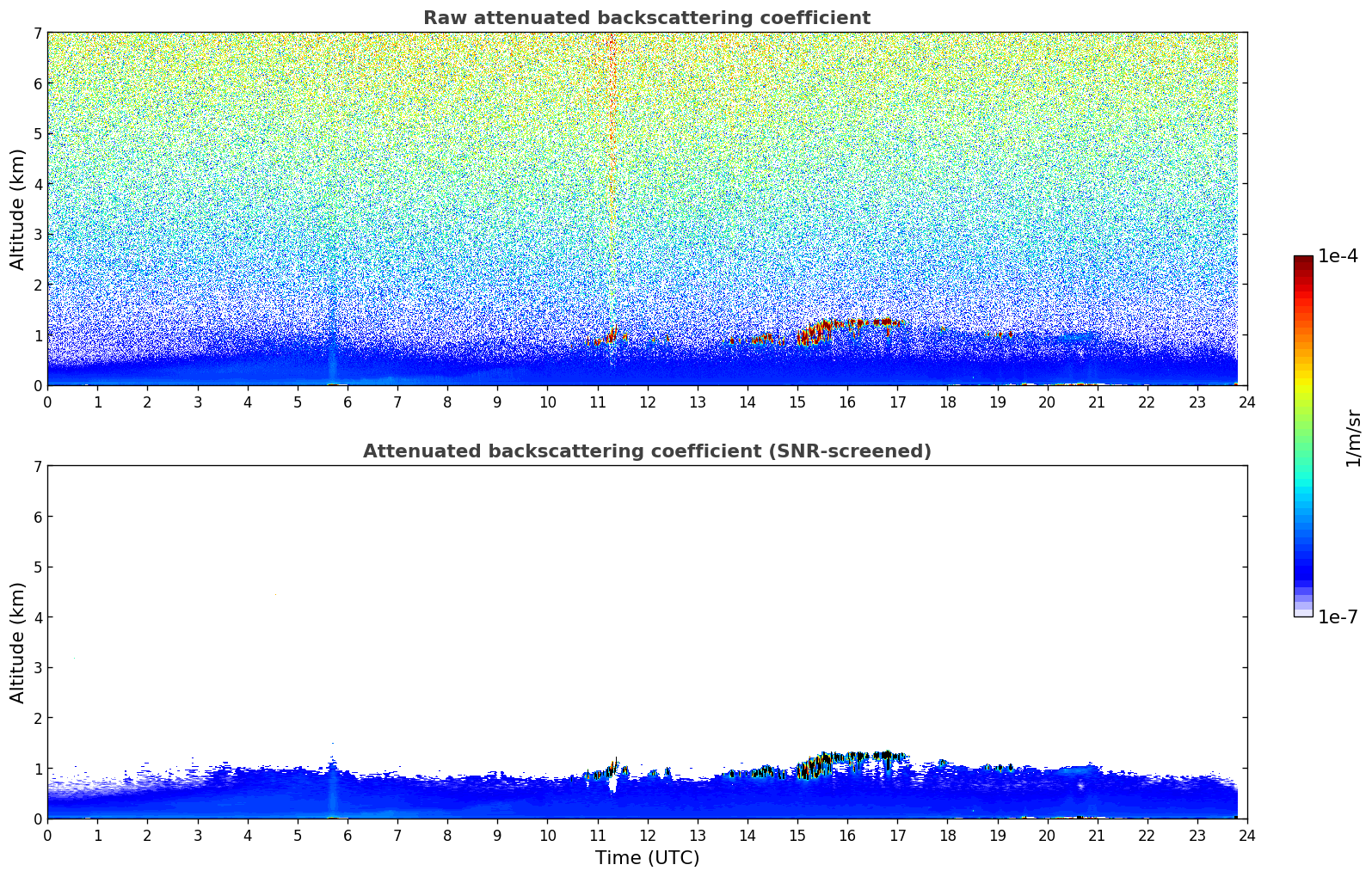
Task: Pick the dark red top of colorbar
Action: (1303, 261)
